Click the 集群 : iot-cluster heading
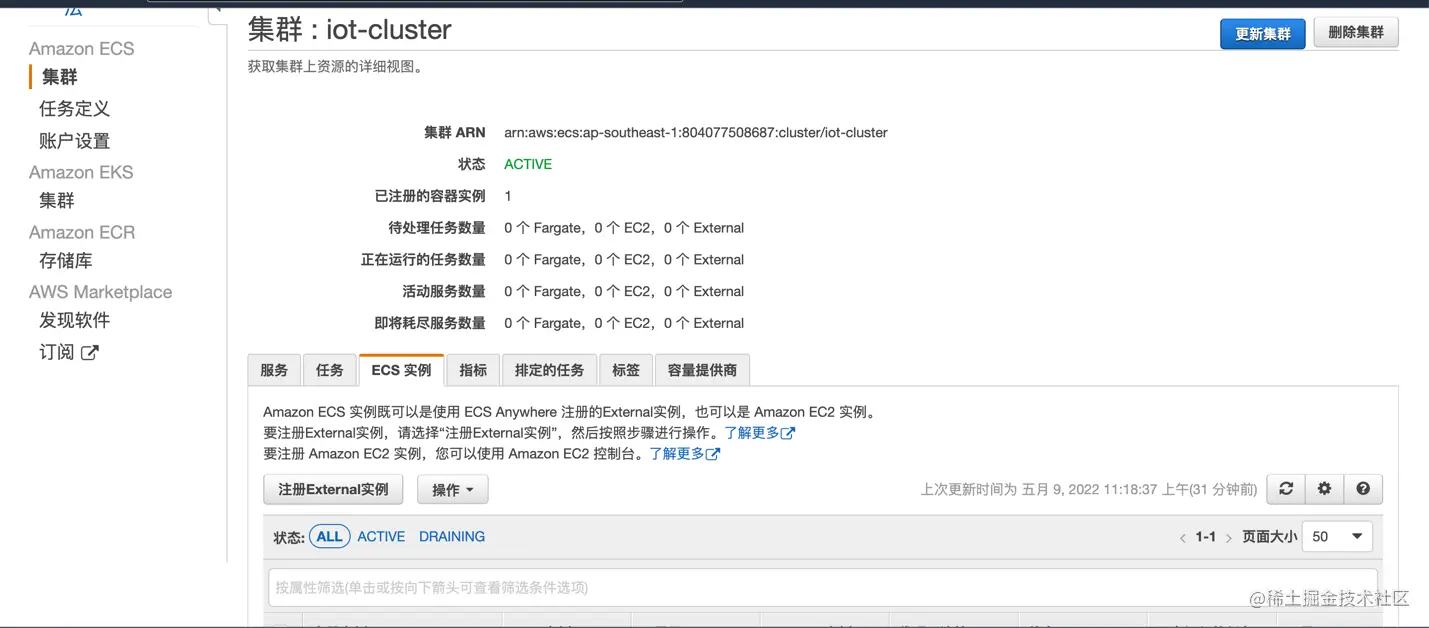Image resolution: width=1429 pixels, height=628 pixels. [x=350, y=30]
